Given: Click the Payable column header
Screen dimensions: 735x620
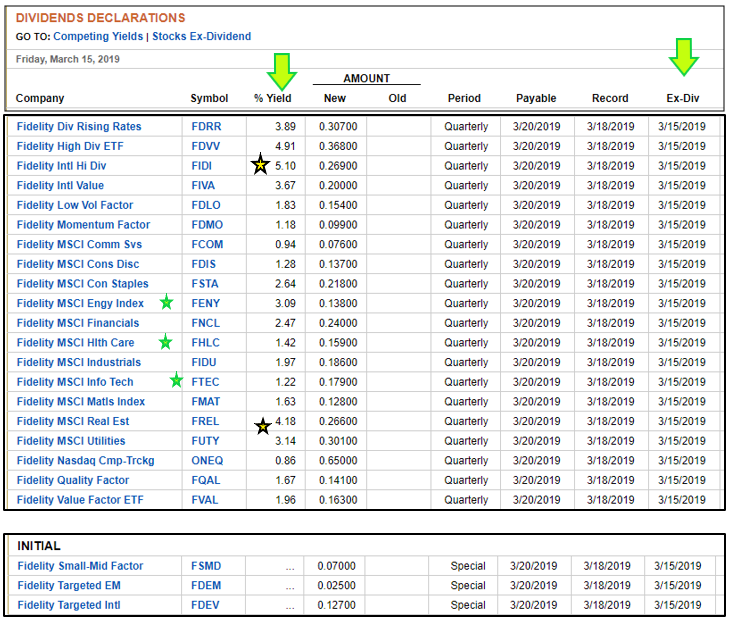Looking at the screenshot, I should [x=537, y=98].
